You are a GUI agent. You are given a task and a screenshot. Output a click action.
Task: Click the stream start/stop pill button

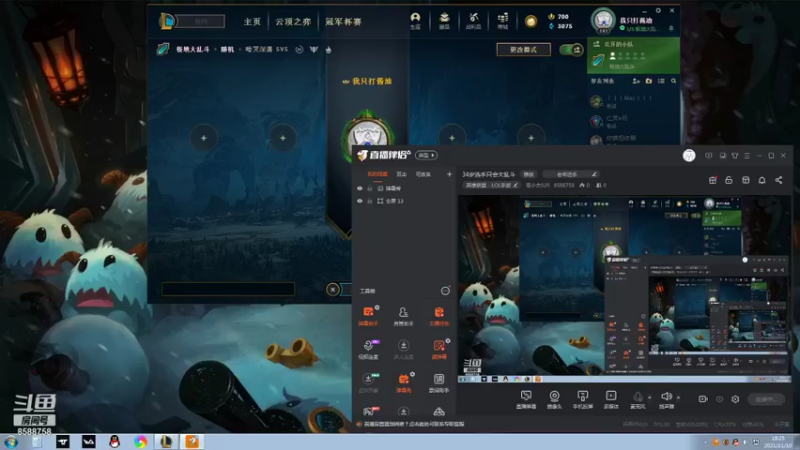[767, 399]
